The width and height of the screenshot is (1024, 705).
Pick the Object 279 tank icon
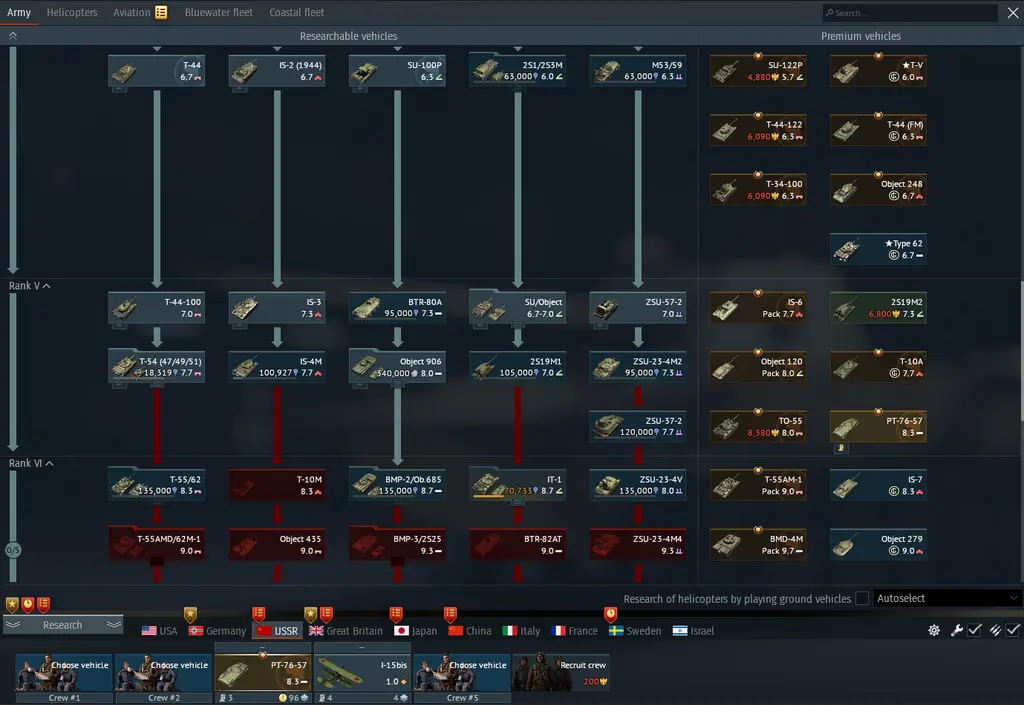click(x=878, y=545)
